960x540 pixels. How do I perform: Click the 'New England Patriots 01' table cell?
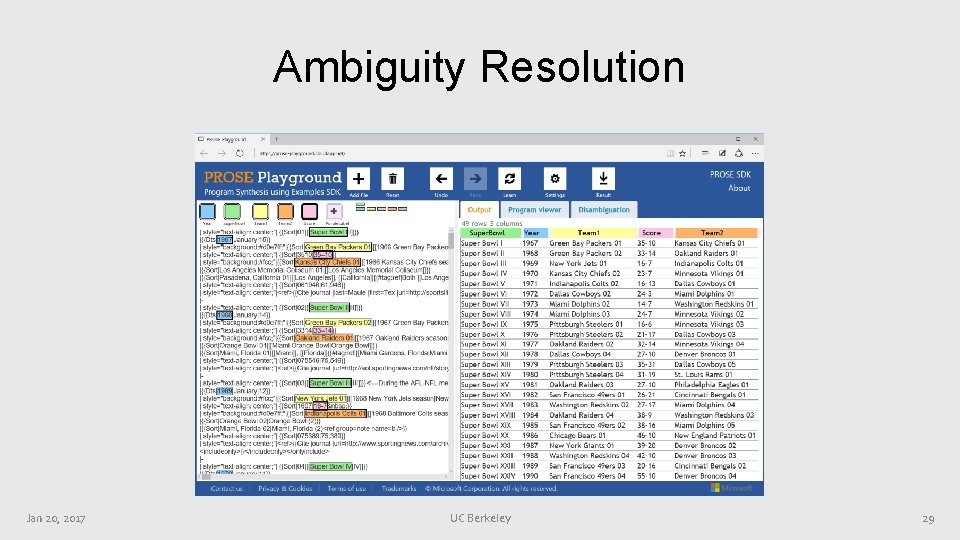coord(715,435)
